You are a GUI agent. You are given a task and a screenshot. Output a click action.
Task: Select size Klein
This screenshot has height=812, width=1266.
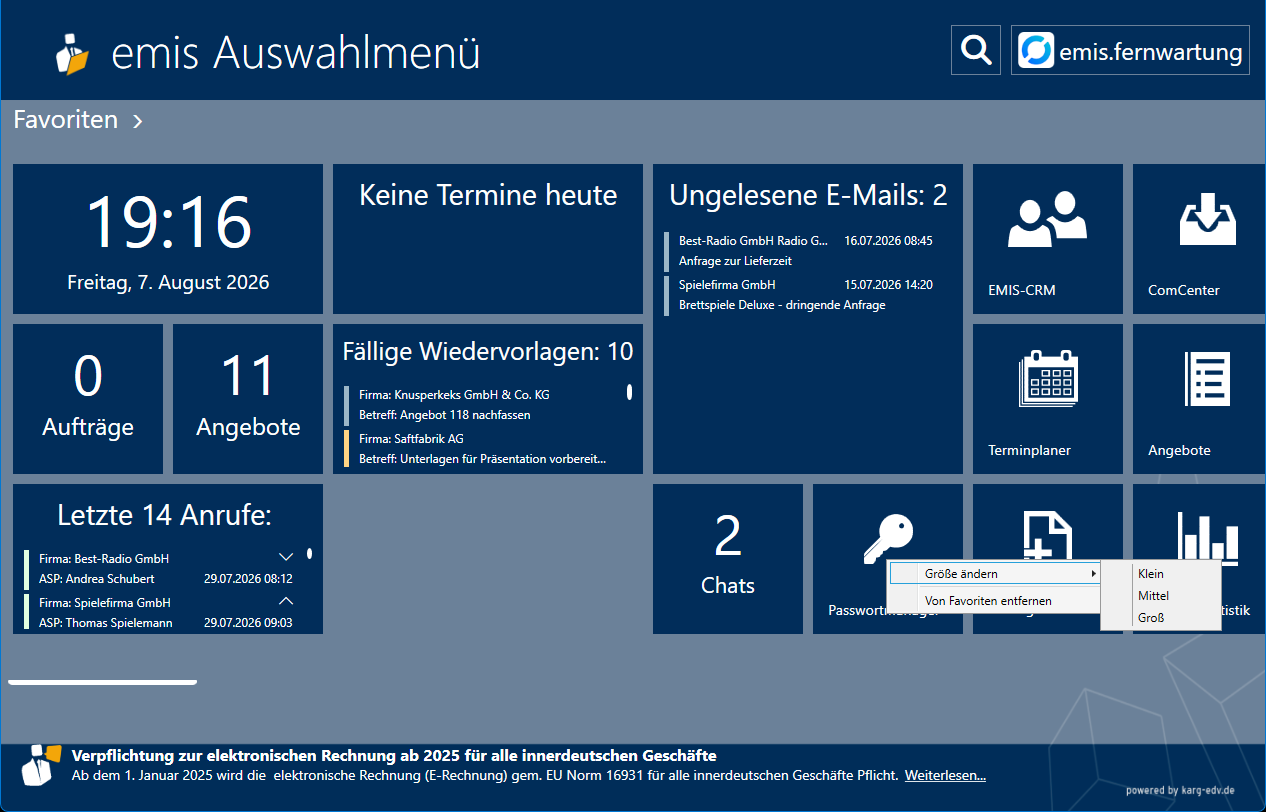pyautogui.click(x=1161, y=574)
